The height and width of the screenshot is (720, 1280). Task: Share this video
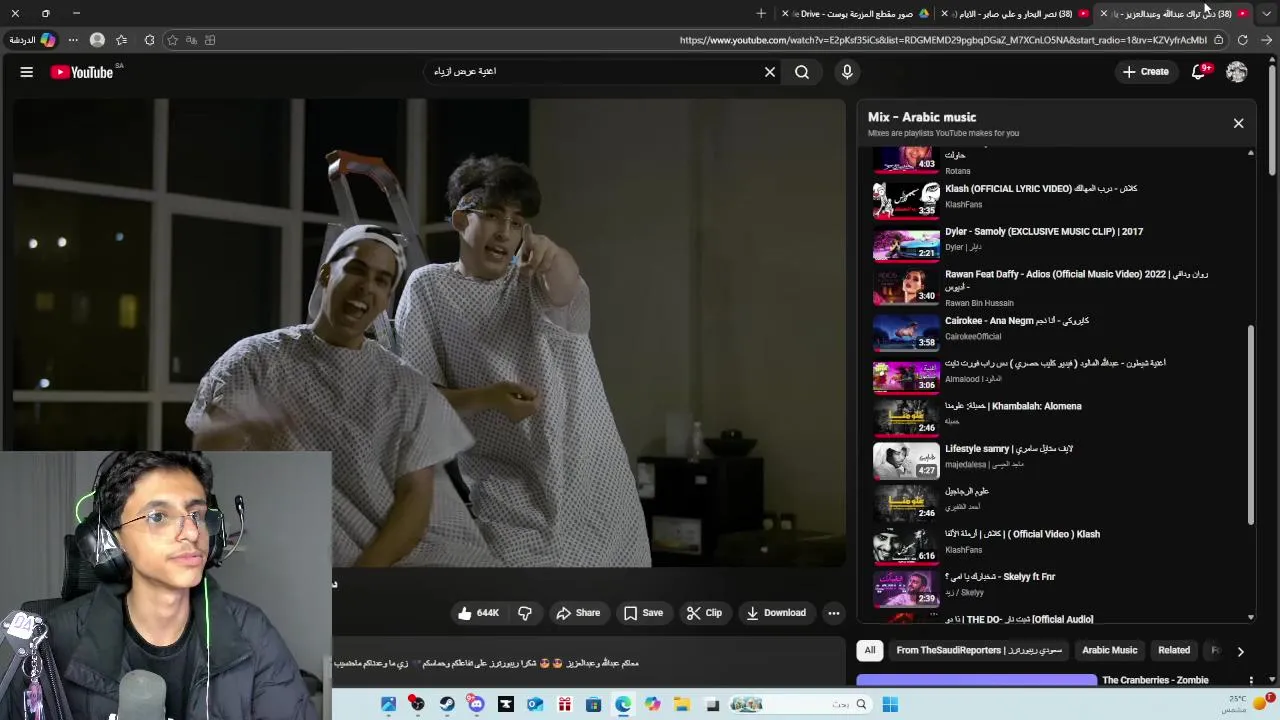tap(578, 613)
